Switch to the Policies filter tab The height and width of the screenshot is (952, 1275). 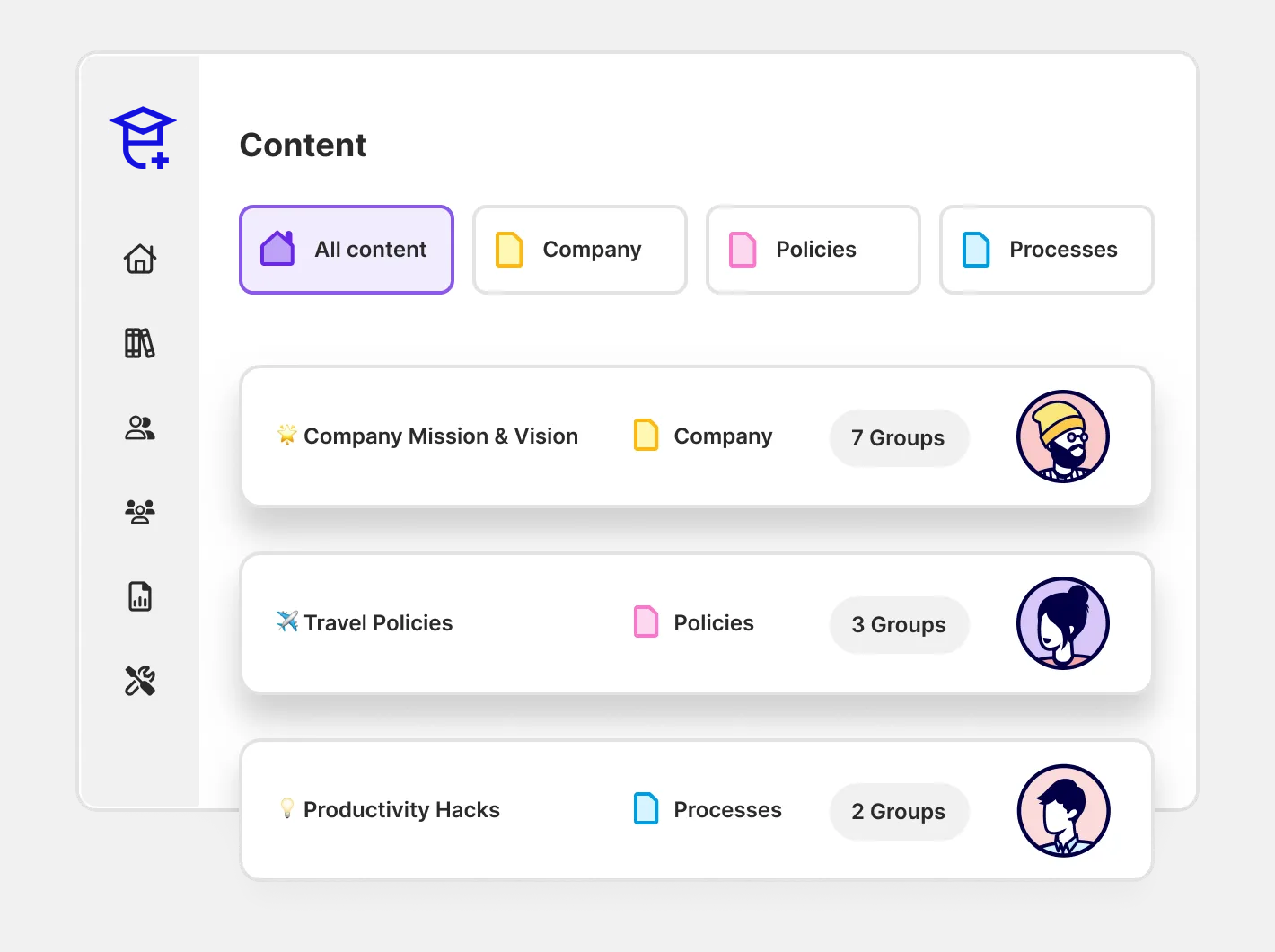click(813, 250)
